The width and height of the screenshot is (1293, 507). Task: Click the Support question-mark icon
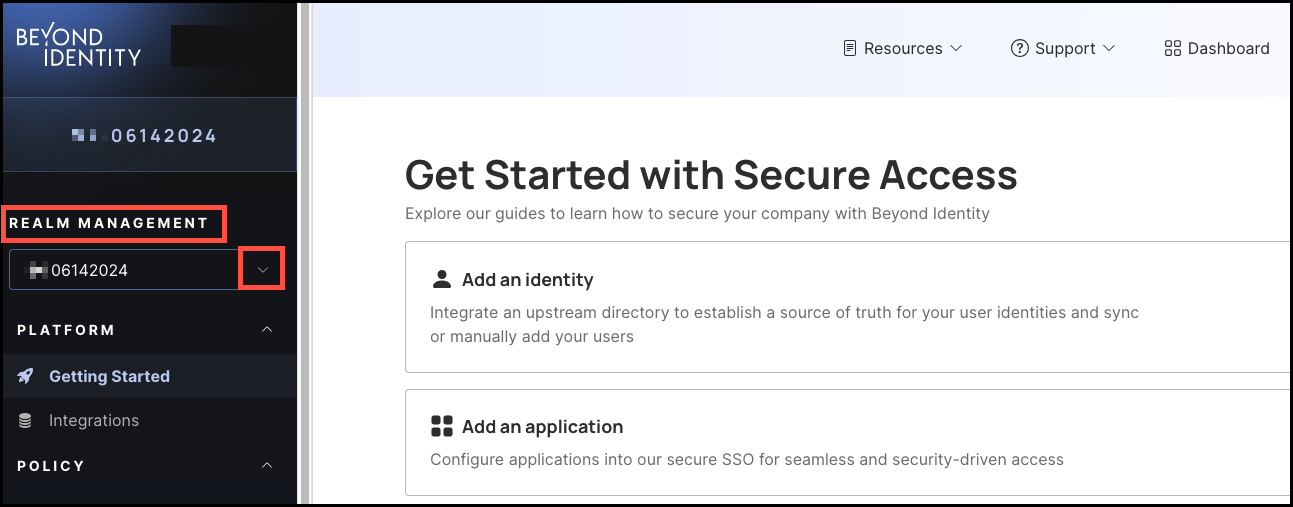point(1020,48)
